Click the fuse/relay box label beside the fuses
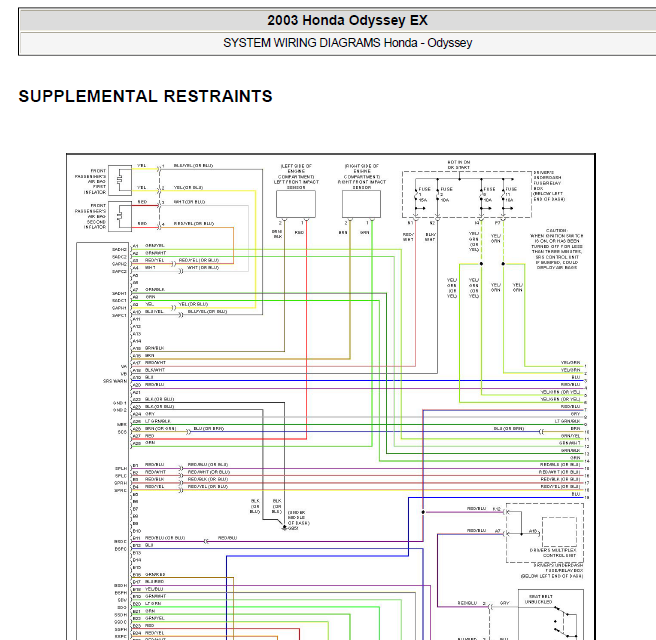The height and width of the screenshot is (640, 656). pos(549,186)
